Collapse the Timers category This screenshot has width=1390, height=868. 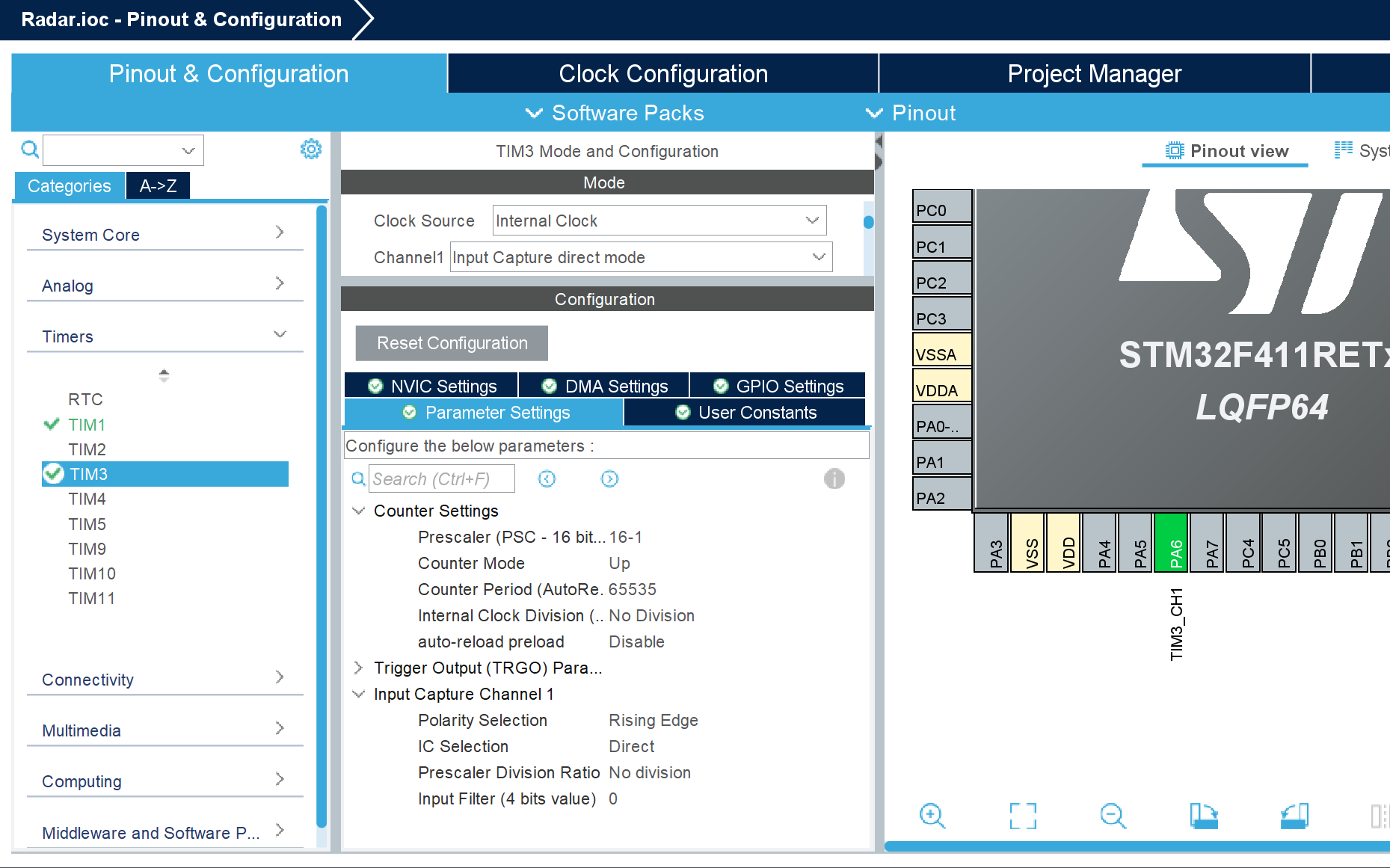164,336
